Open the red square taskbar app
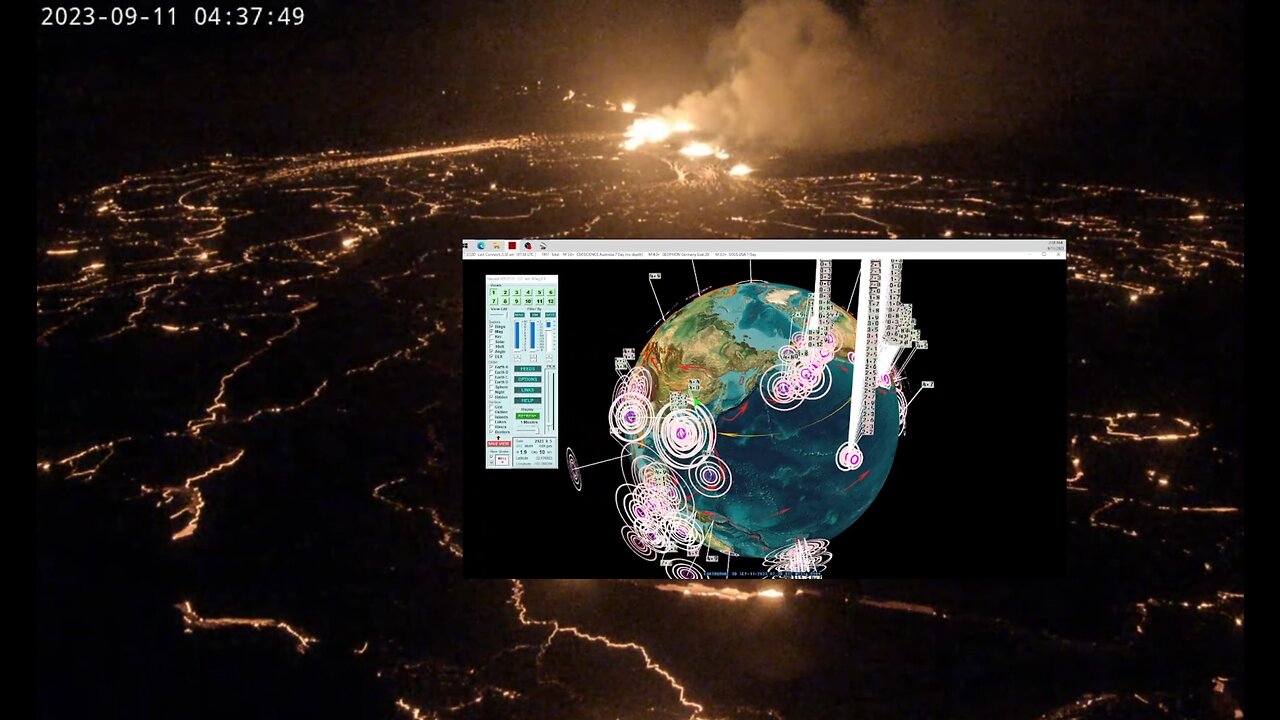Image resolution: width=1280 pixels, height=720 pixels. 512,245
